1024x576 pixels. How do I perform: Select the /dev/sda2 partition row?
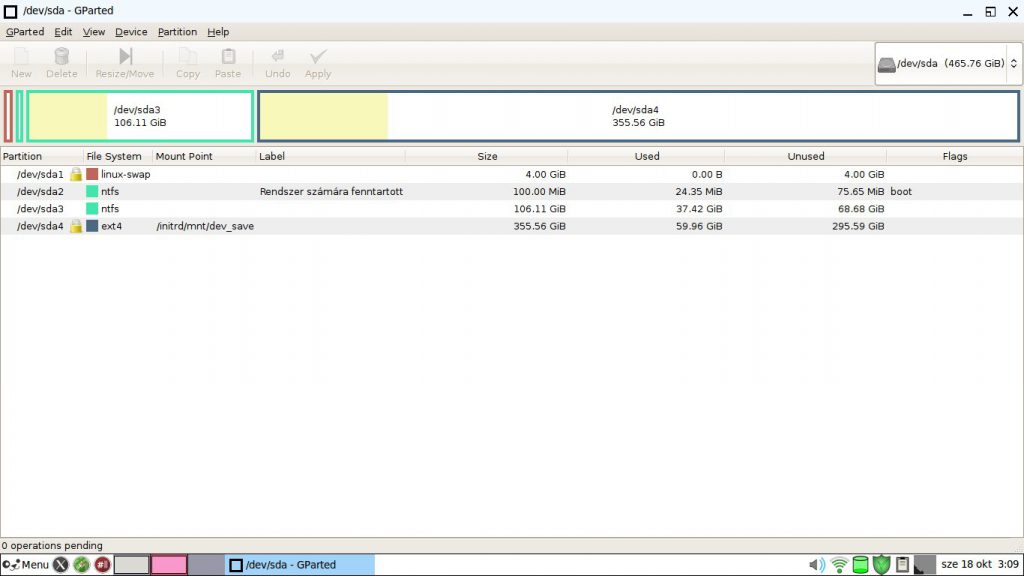coord(511,191)
